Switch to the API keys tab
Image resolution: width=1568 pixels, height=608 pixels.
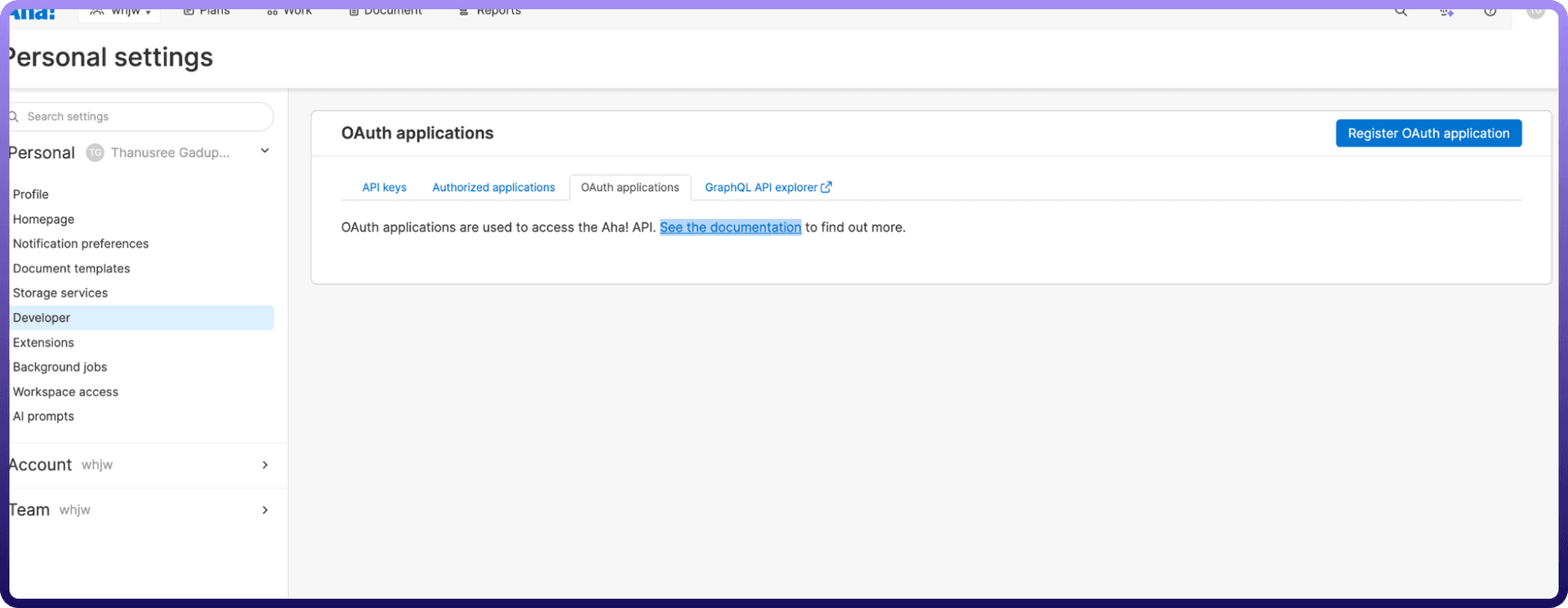384,187
